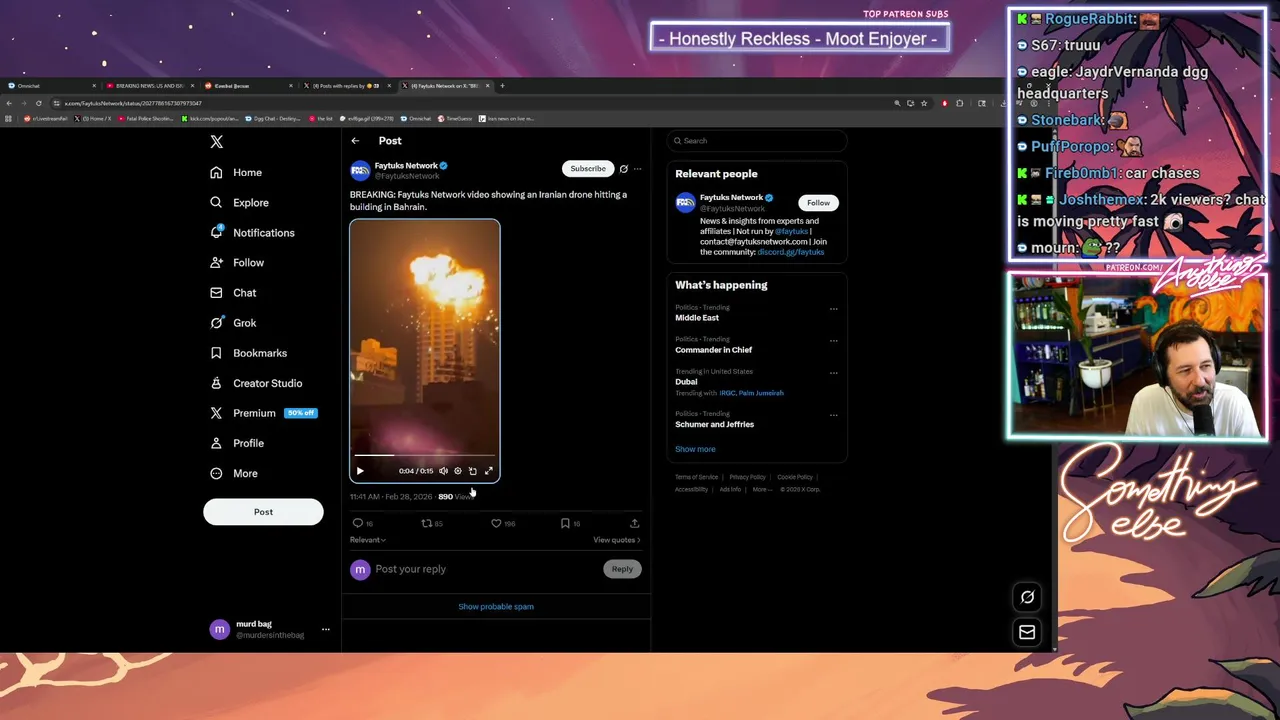
Task: Open Faytuks Network avatar on the post
Action: click(x=360, y=171)
